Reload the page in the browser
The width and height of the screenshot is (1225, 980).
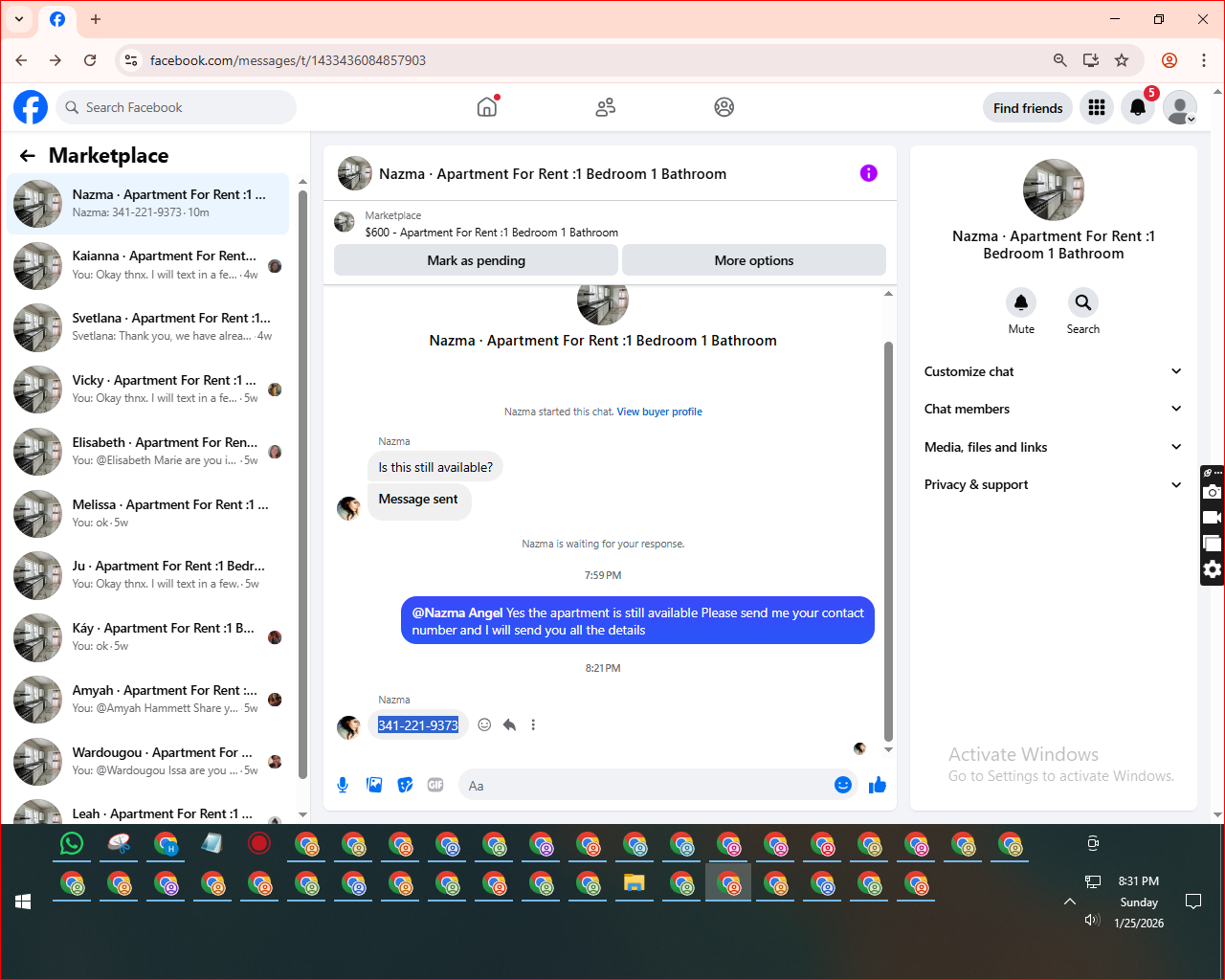coord(90,60)
